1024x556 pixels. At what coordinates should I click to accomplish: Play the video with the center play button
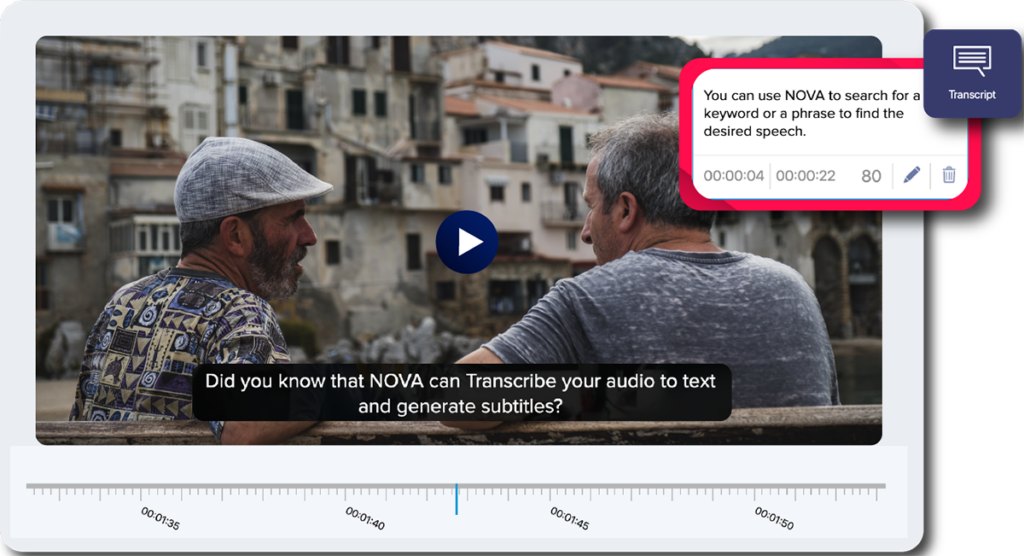pyautogui.click(x=467, y=242)
